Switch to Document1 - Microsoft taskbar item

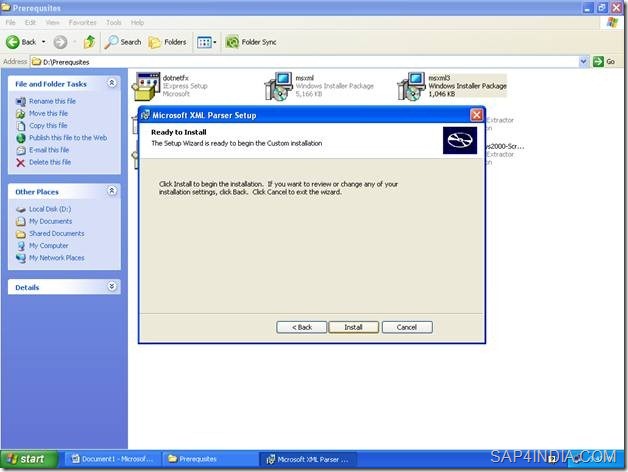112,459
